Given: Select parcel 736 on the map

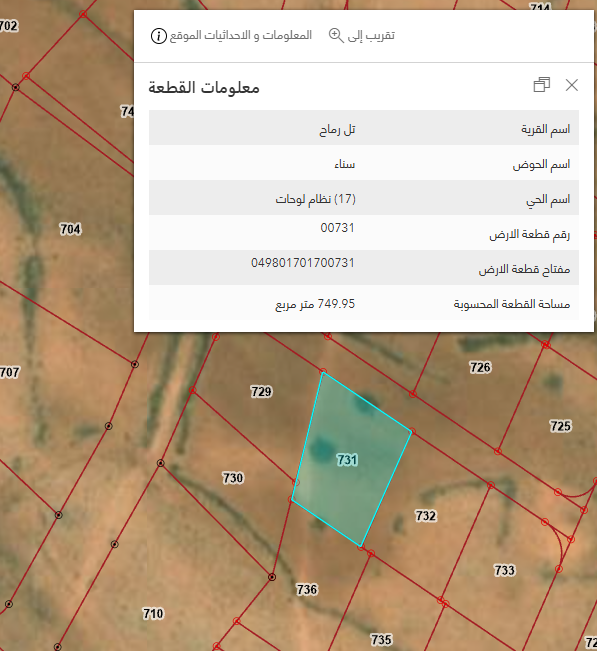Looking at the screenshot, I should pos(307,589).
